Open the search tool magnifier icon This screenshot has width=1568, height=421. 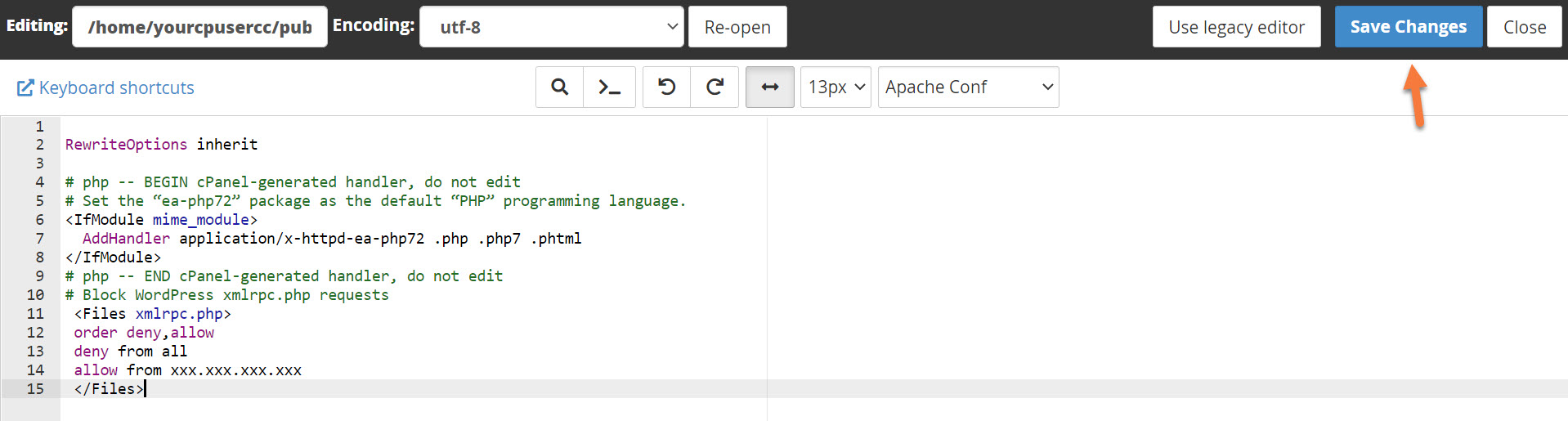[559, 87]
